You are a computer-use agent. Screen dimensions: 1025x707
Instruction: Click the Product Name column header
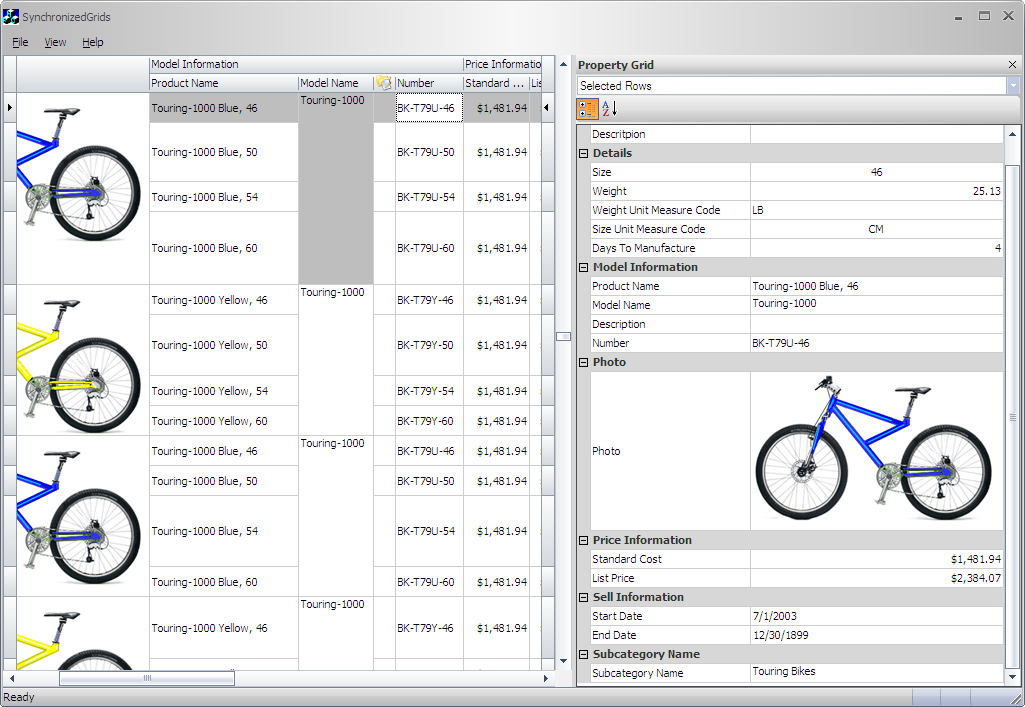click(x=224, y=83)
